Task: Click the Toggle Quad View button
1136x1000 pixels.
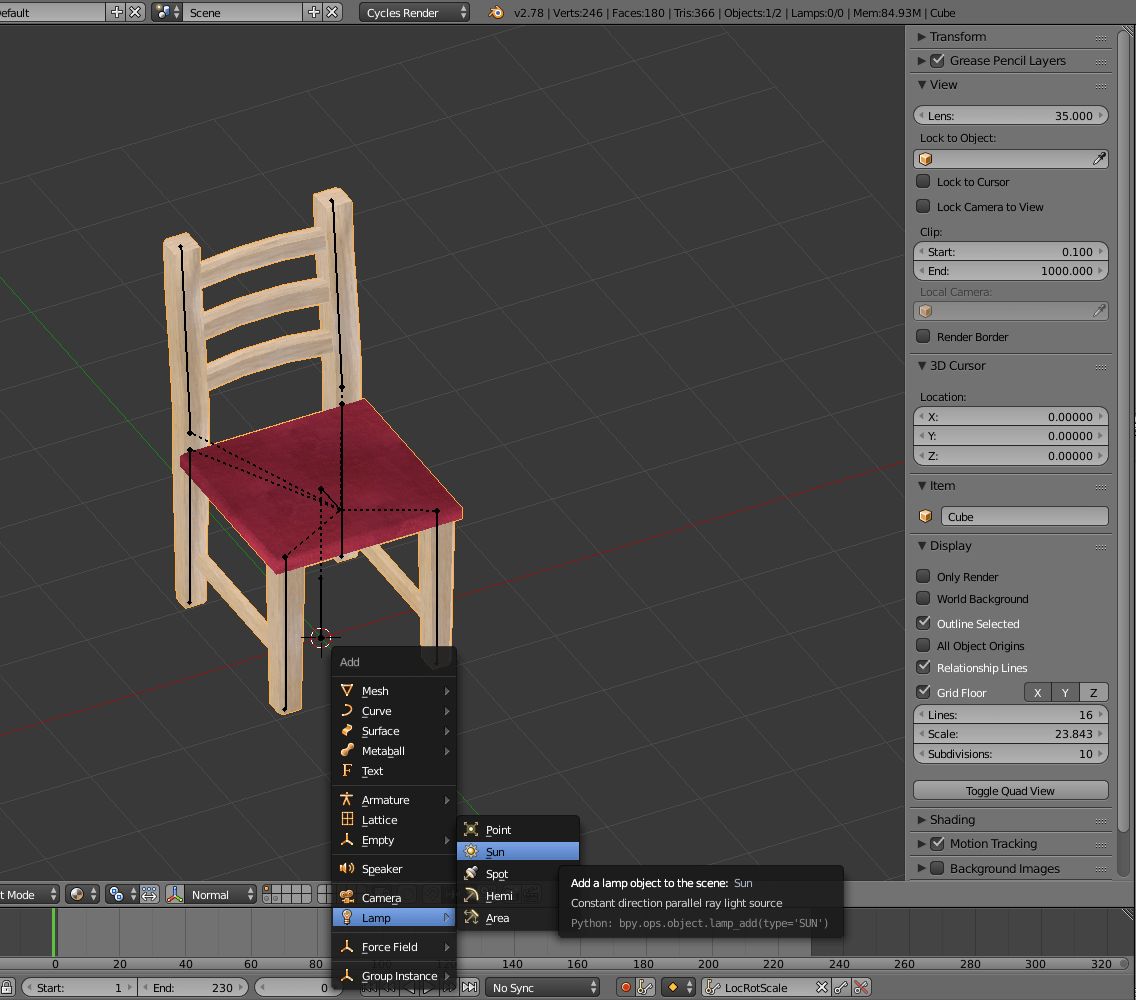Action: point(1010,791)
